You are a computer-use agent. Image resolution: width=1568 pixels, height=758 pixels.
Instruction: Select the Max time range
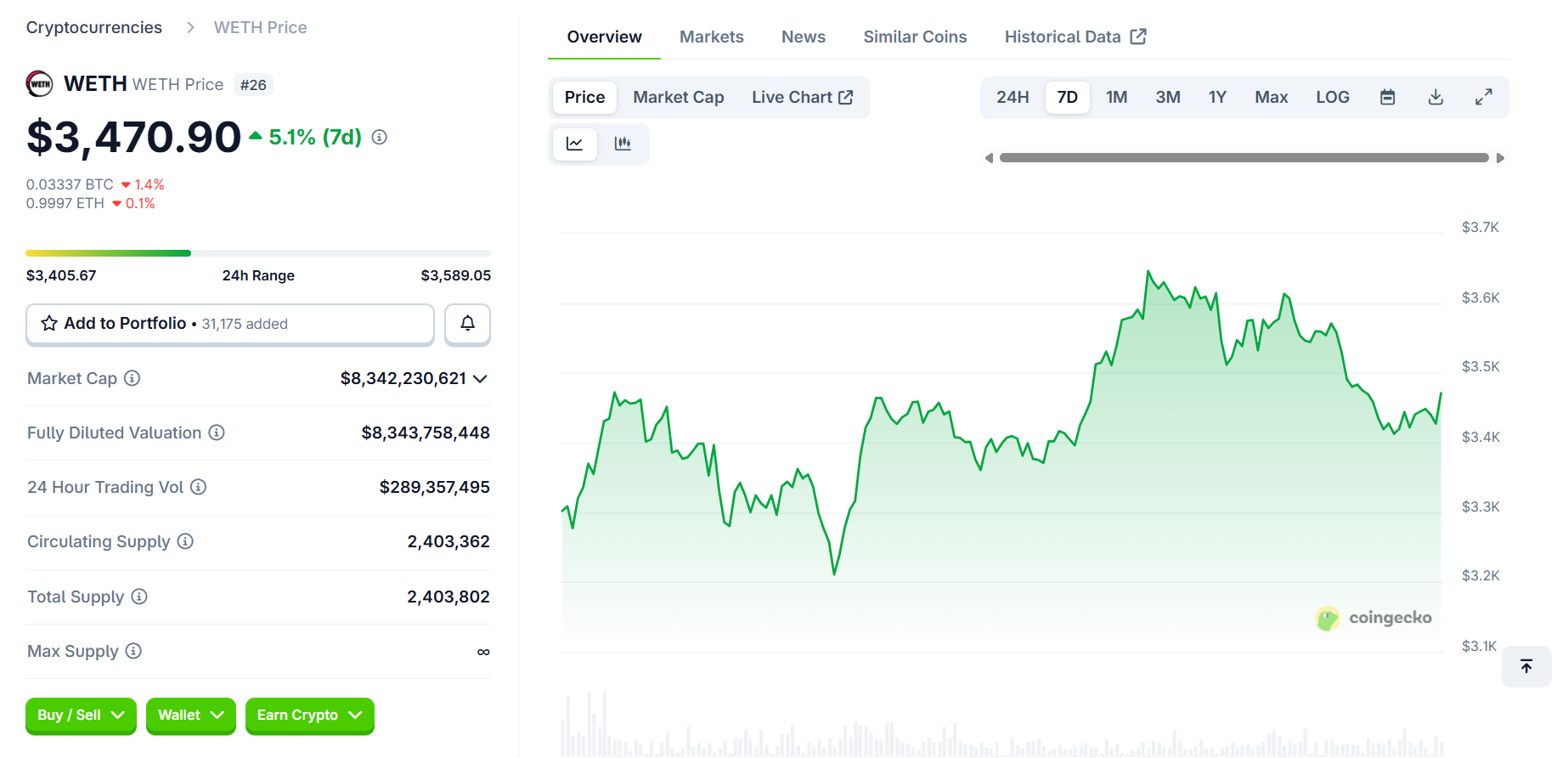1272,97
